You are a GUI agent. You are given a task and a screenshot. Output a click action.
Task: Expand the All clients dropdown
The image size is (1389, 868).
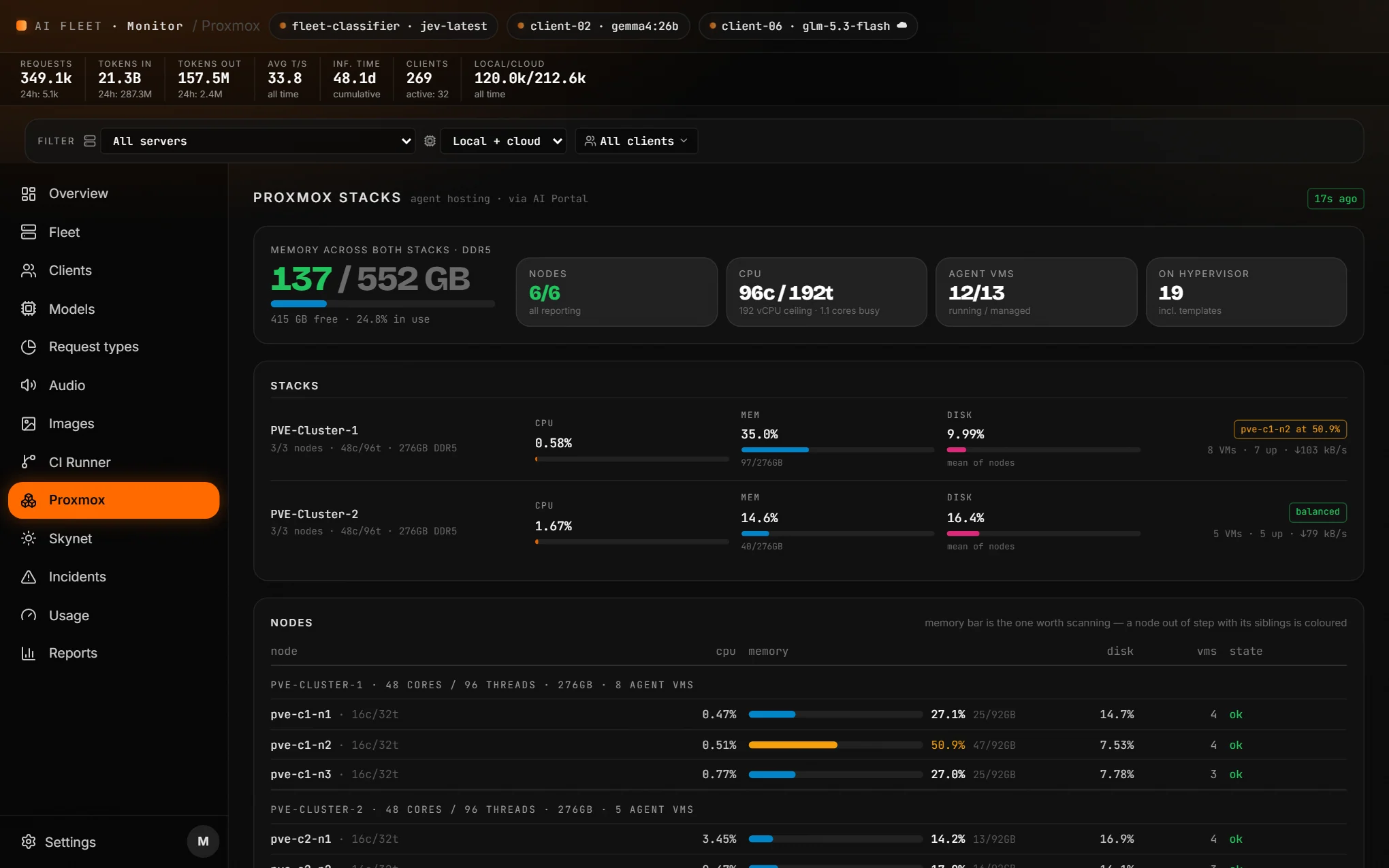tap(636, 141)
